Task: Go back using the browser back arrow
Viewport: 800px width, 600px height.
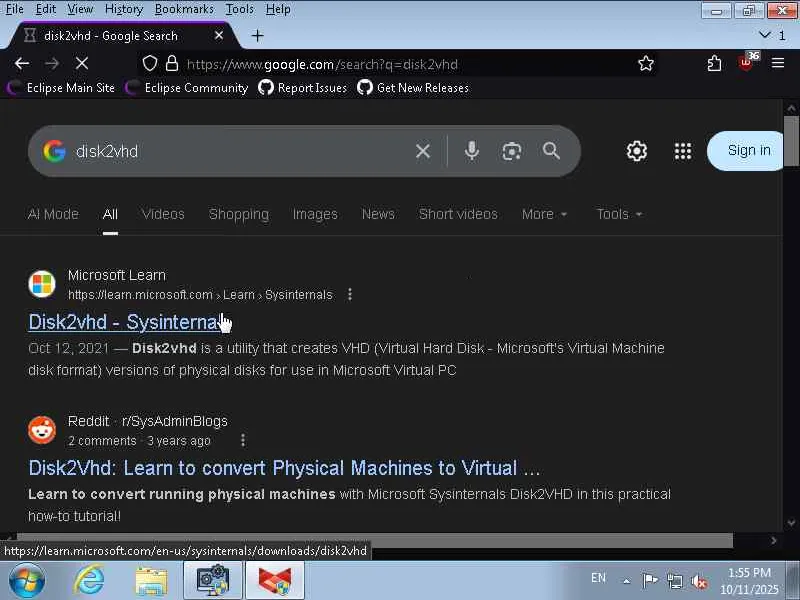Action: [x=21, y=63]
